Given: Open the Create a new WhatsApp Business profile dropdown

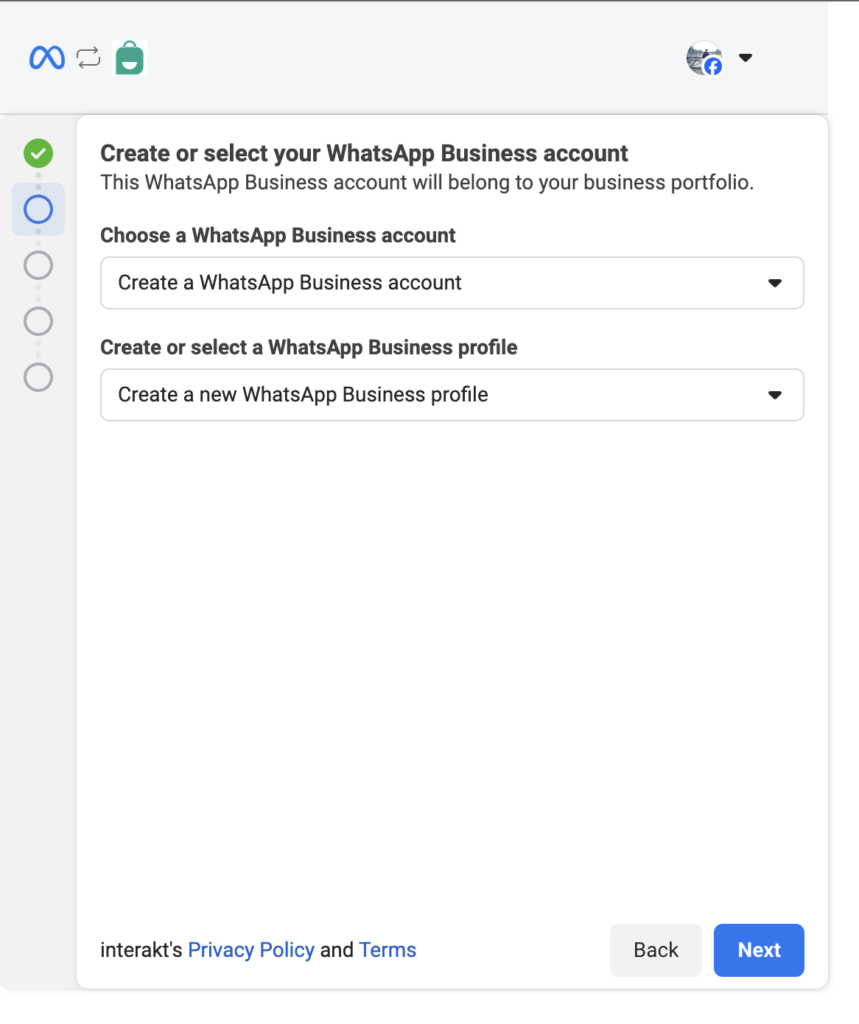Looking at the screenshot, I should point(452,395).
